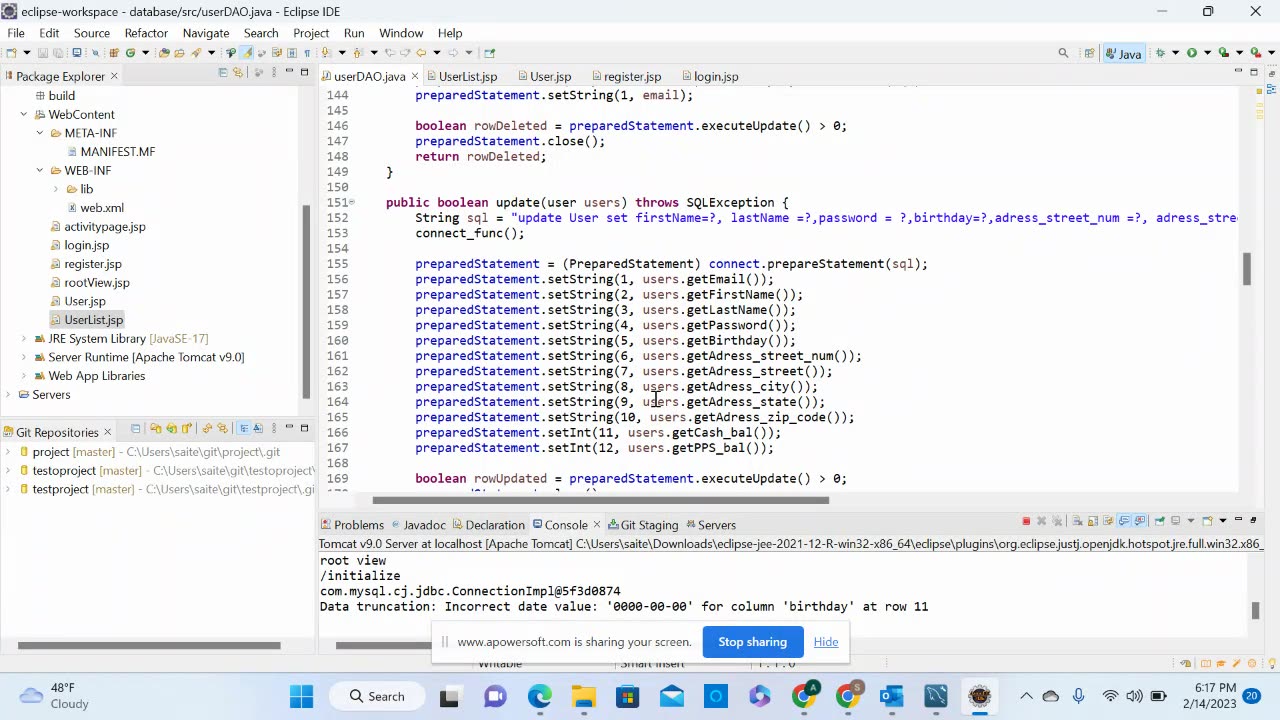Click the Hide link in sharing bar
The image size is (1280, 720).
[x=826, y=642]
